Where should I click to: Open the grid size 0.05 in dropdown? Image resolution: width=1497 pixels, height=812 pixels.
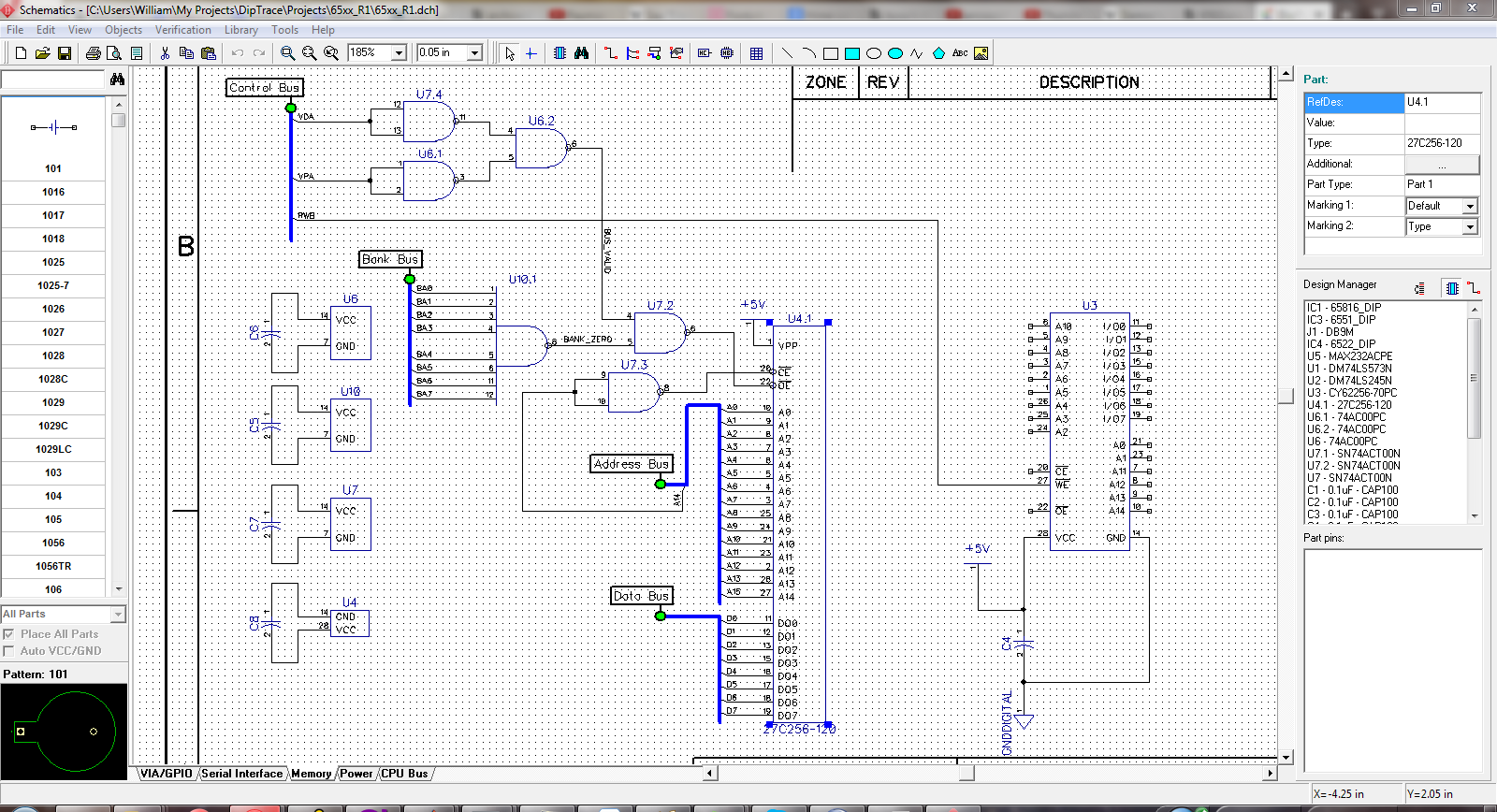click(474, 53)
